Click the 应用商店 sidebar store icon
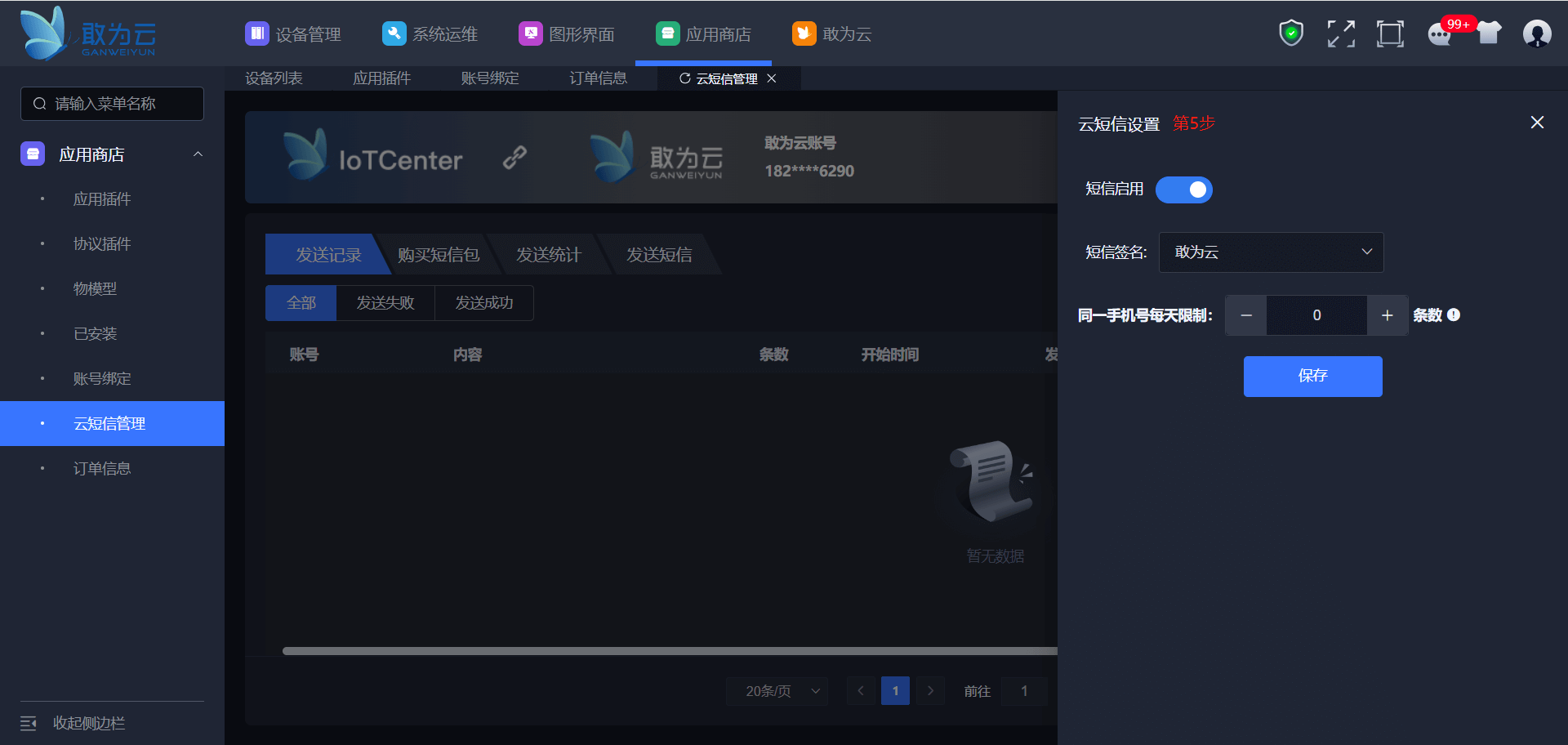 [33, 154]
